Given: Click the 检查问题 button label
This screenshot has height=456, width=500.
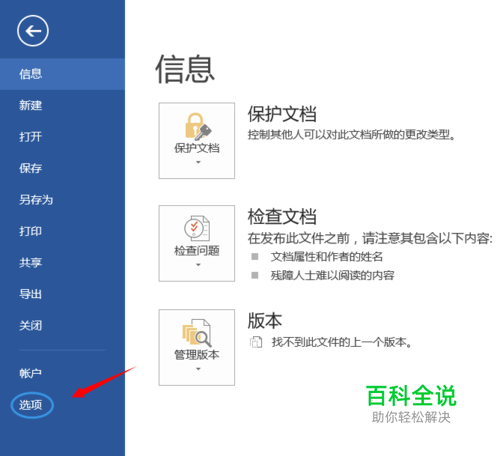Looking at the screenshot, I should pyautogui.click(x=197, y=251).
